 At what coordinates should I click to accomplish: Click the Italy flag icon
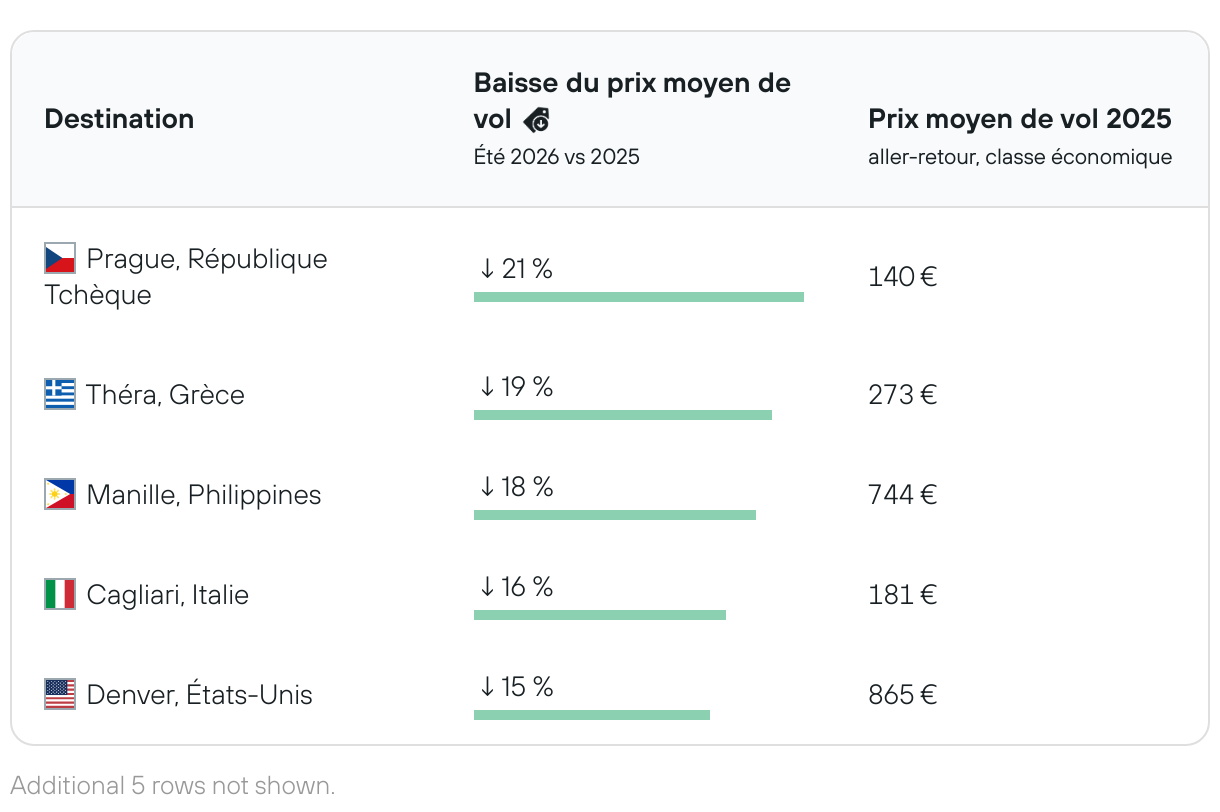[60, 594]
